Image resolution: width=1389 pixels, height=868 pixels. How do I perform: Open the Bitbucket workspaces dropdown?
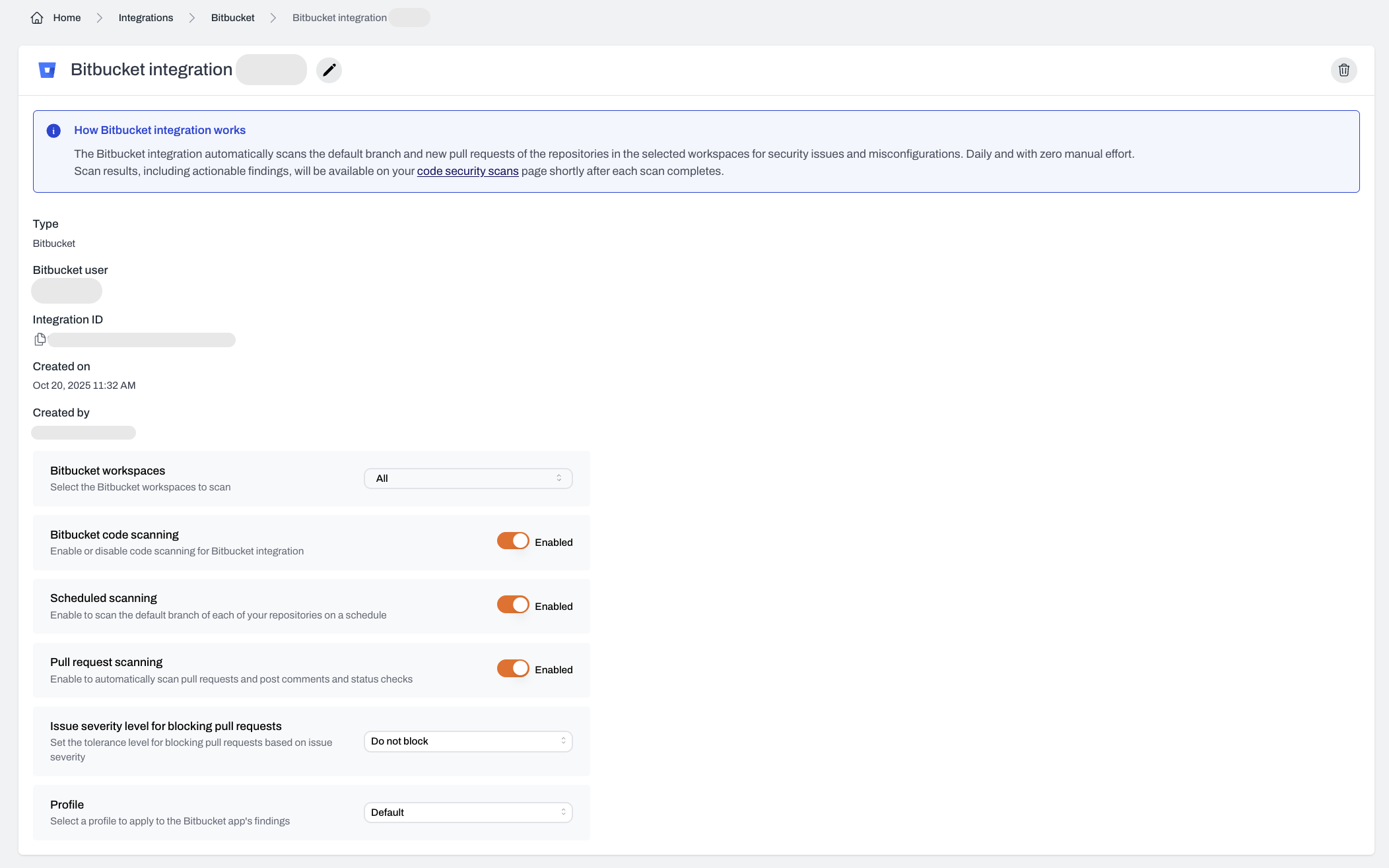pyautogui.click(x=468, y=479)
